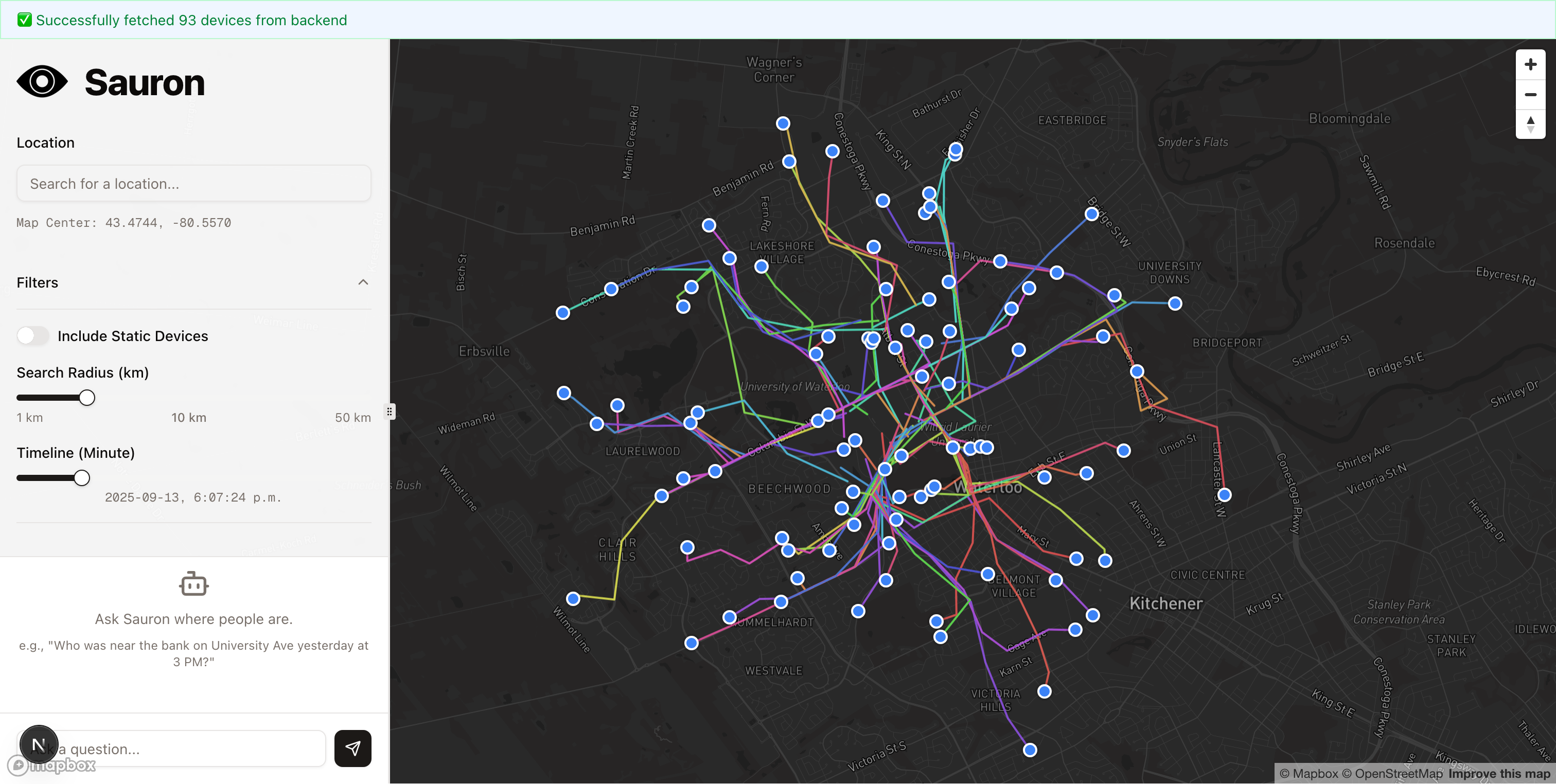Image resolution: width=1556 pixels, height=784 pixels.
Task: Click the Filters section header
Action: coord(38,282)
